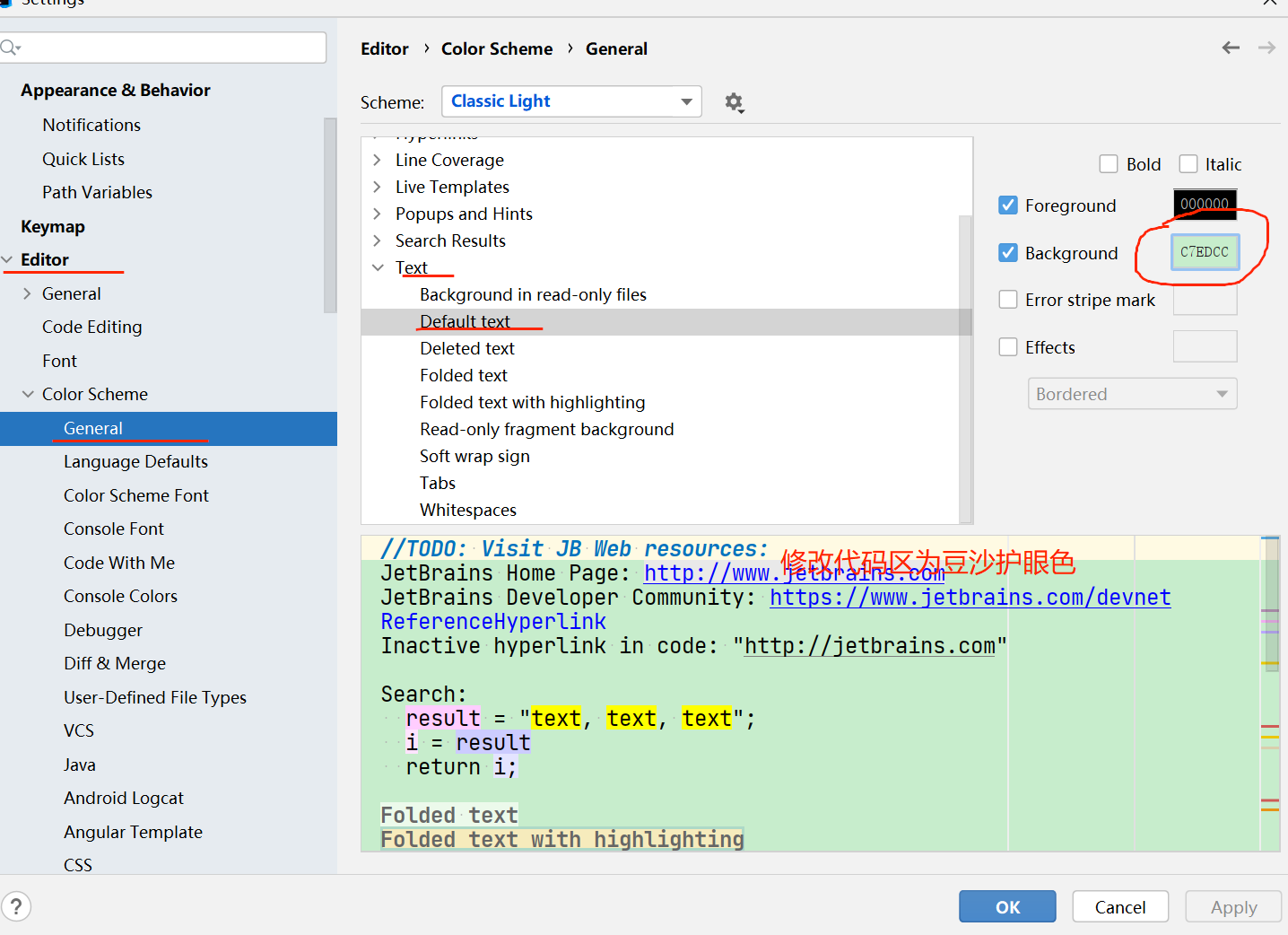Expand the Line Coverage tree node
The image size is (1288, 935).
378,160
